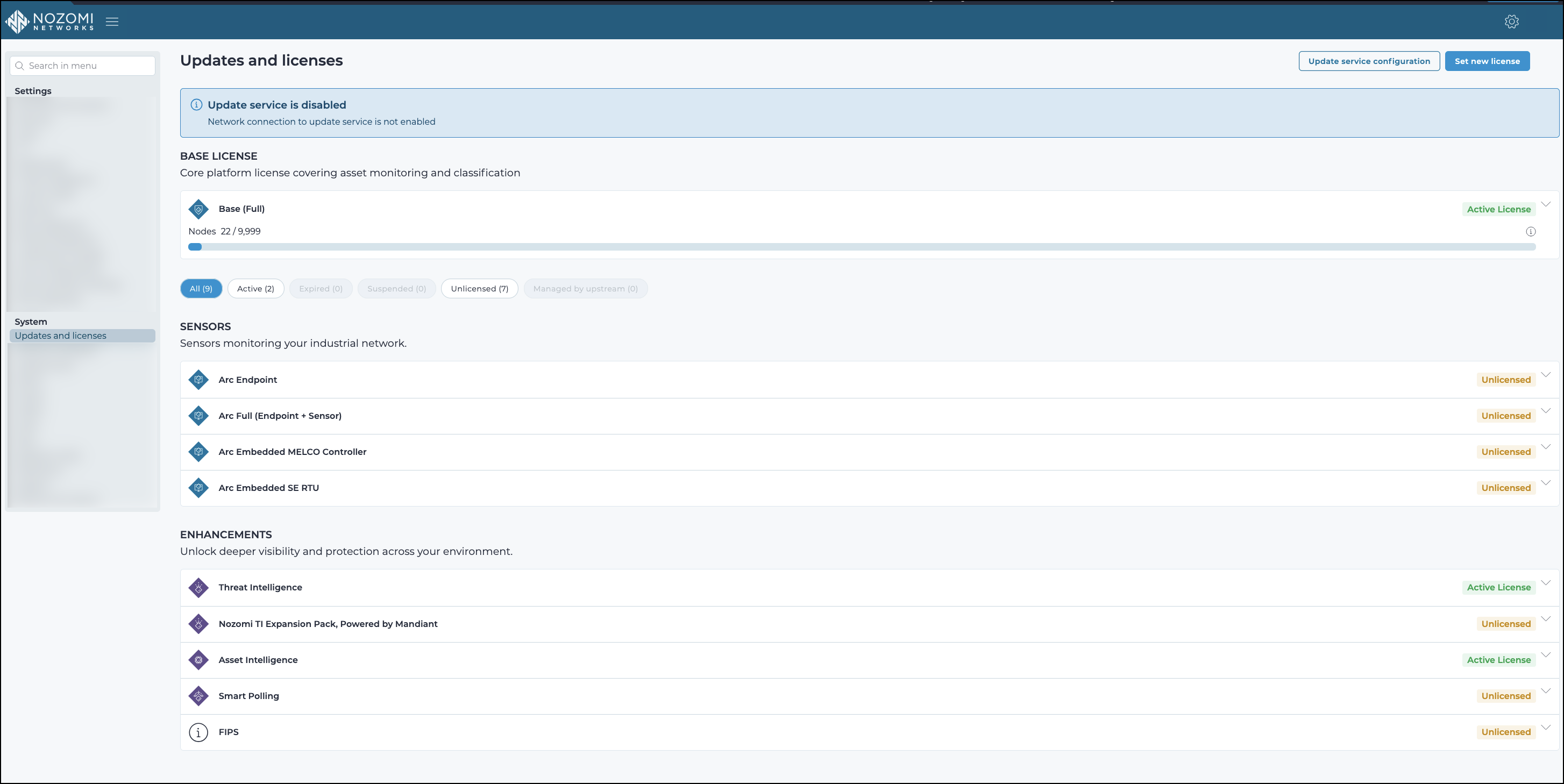
Task: Open Updates and licenses in the sidebar
Action: tap(83, 336)
